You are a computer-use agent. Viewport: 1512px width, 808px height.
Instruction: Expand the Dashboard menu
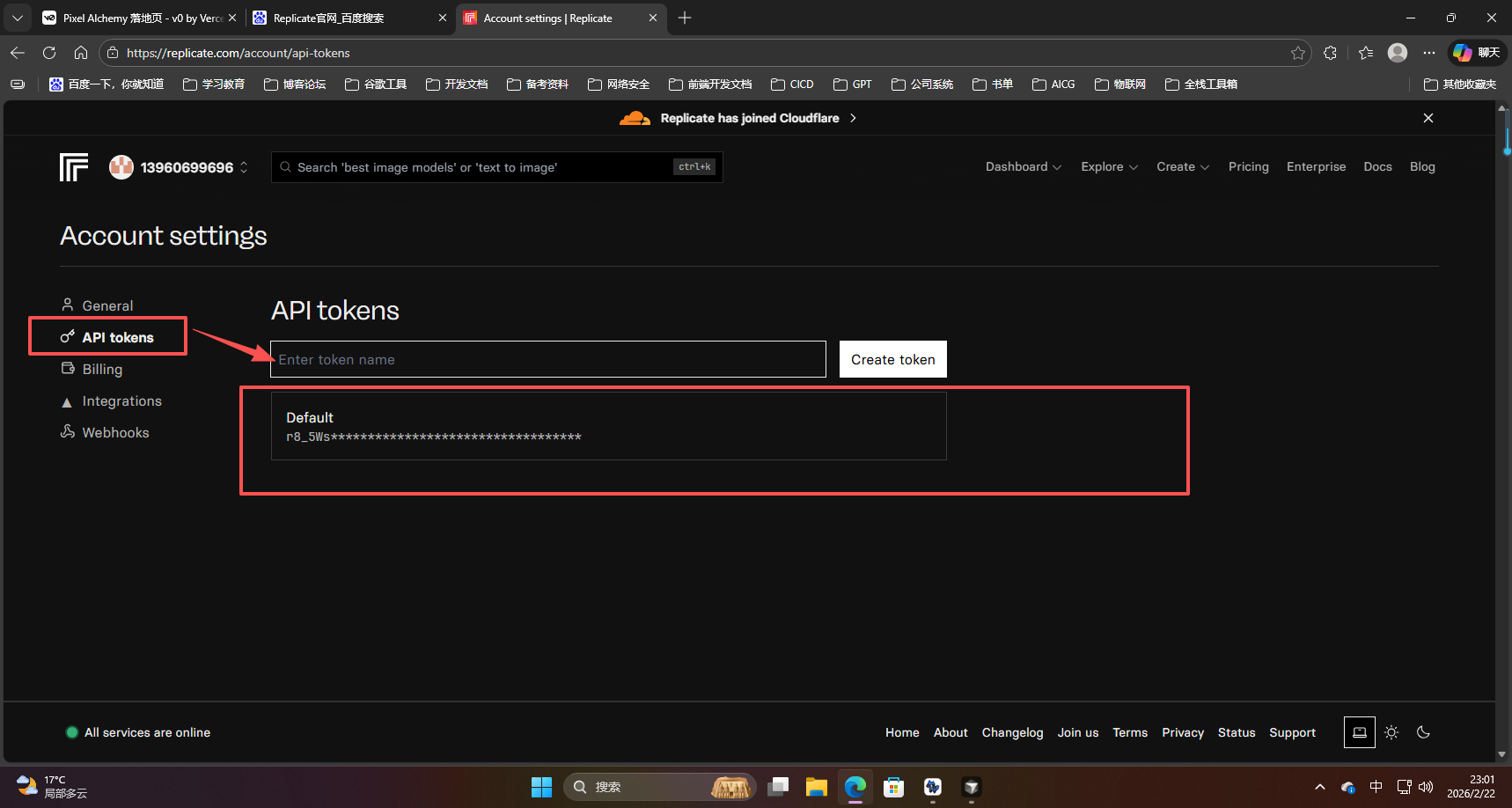1023,166
